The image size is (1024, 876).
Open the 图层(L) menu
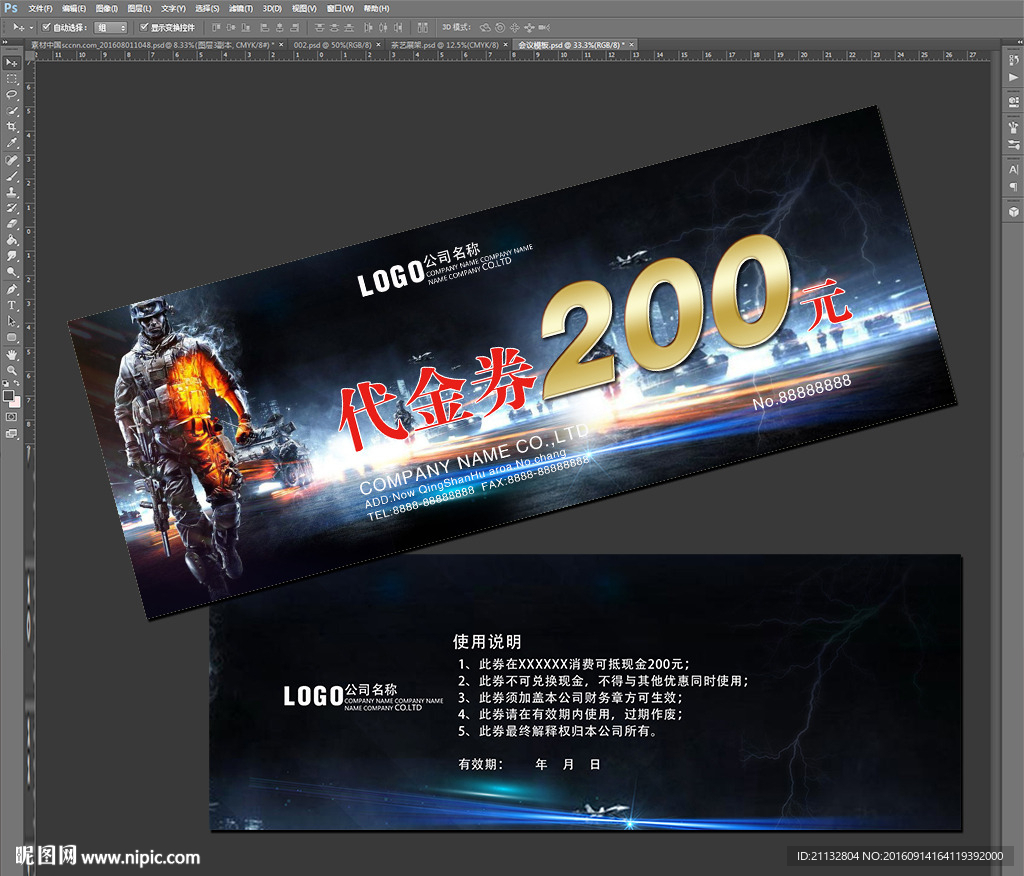(x=139, y=8)
